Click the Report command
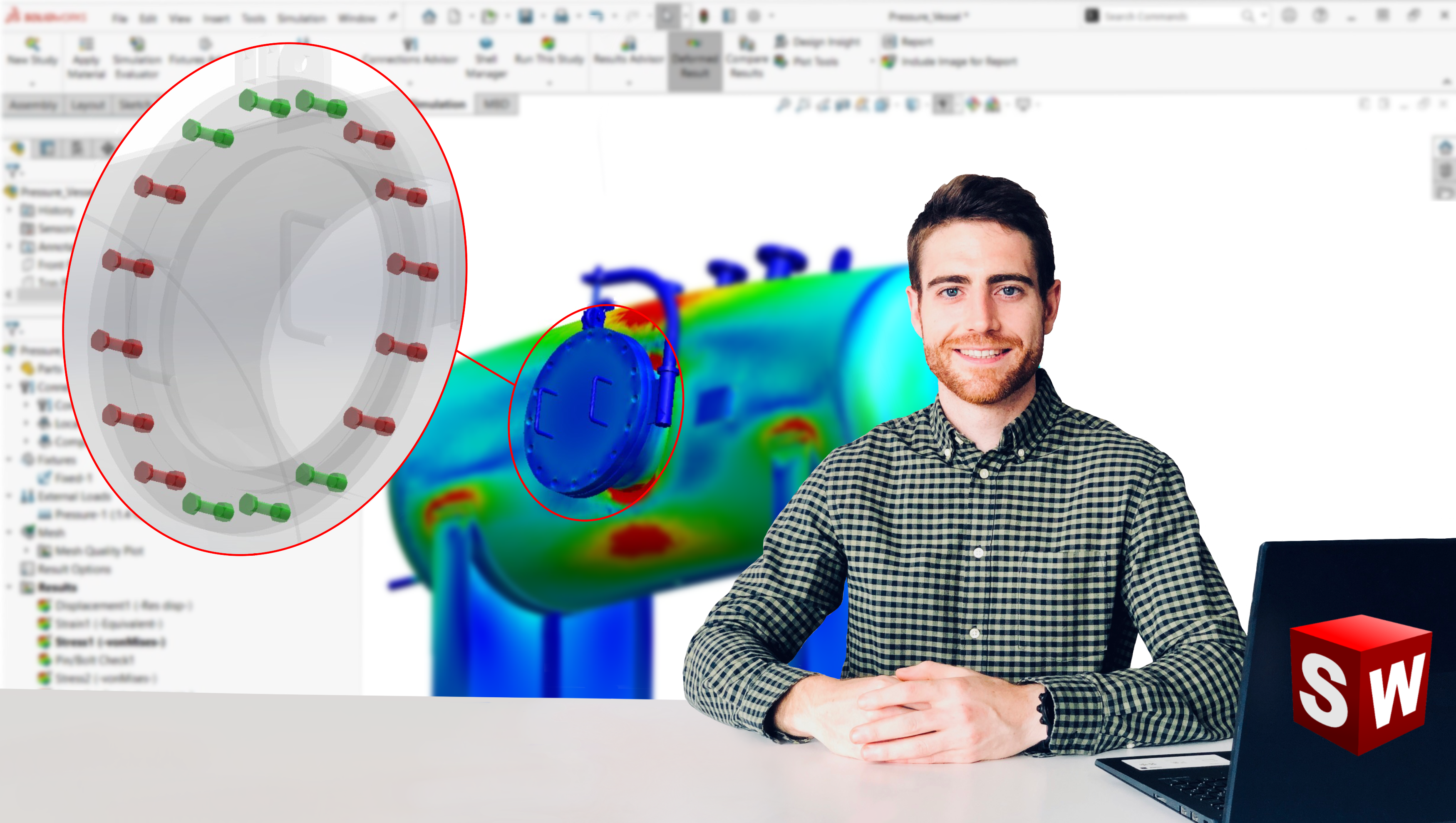Image resolution: width=1456 pixels, height=823 pixels. point(908,41)
